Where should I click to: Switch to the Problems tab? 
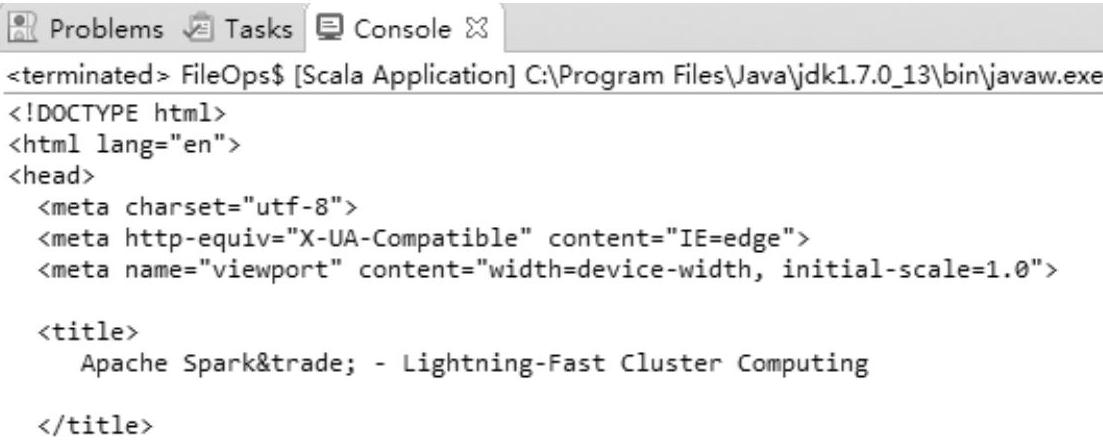pos(85,29)
